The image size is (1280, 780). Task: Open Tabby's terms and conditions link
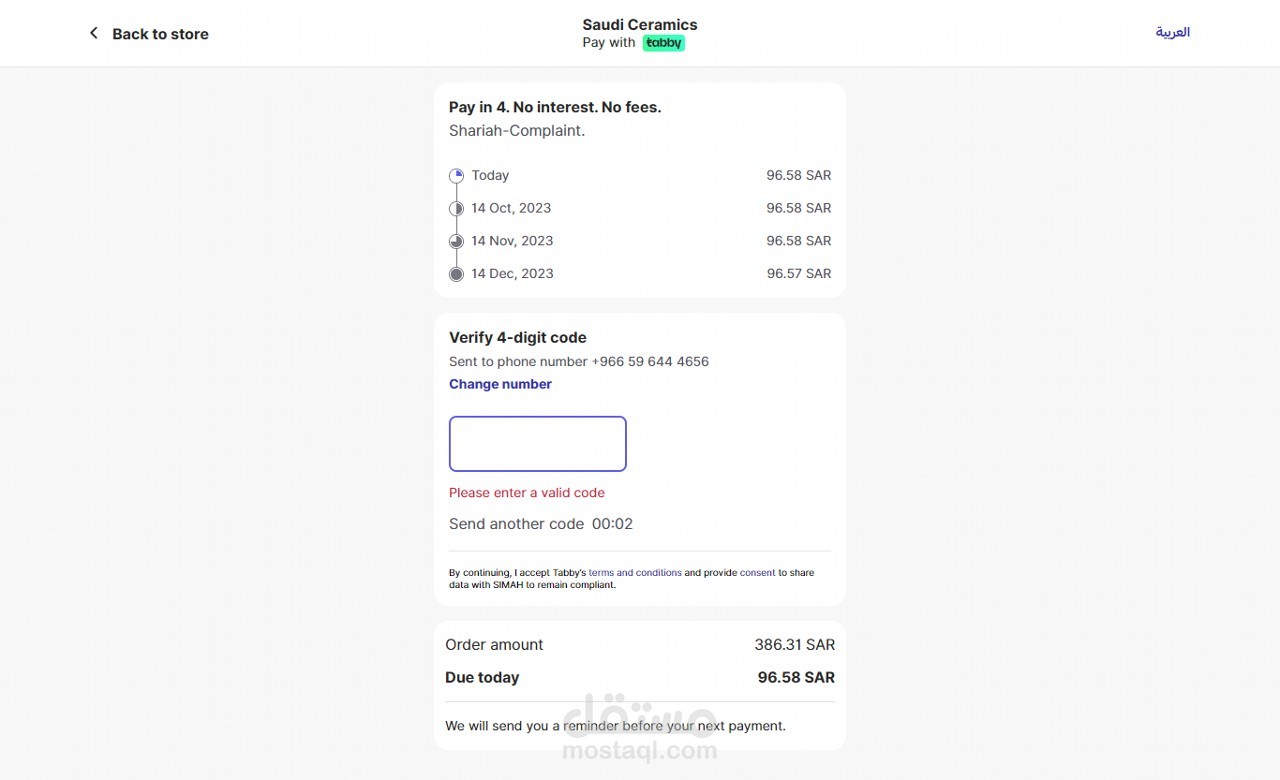[635, 573]
